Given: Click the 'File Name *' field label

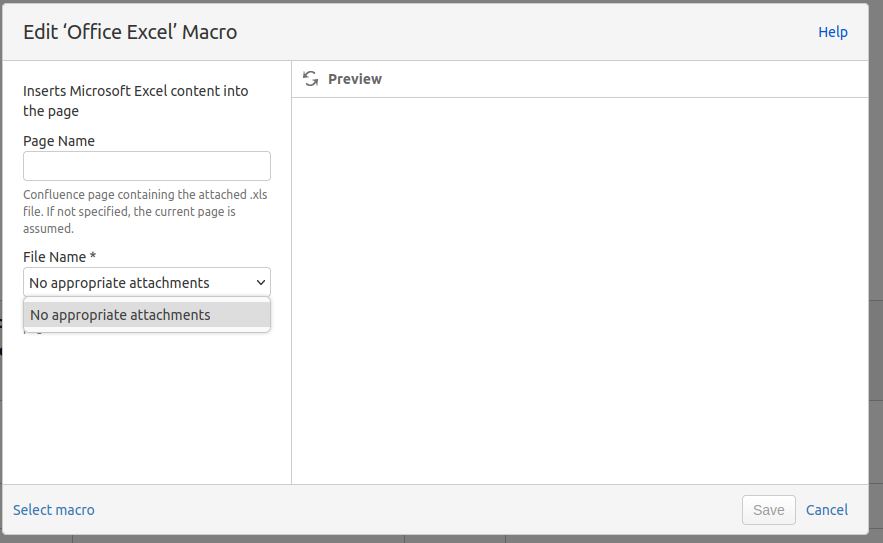Looking at the screenshot, I should pos(60,257).
